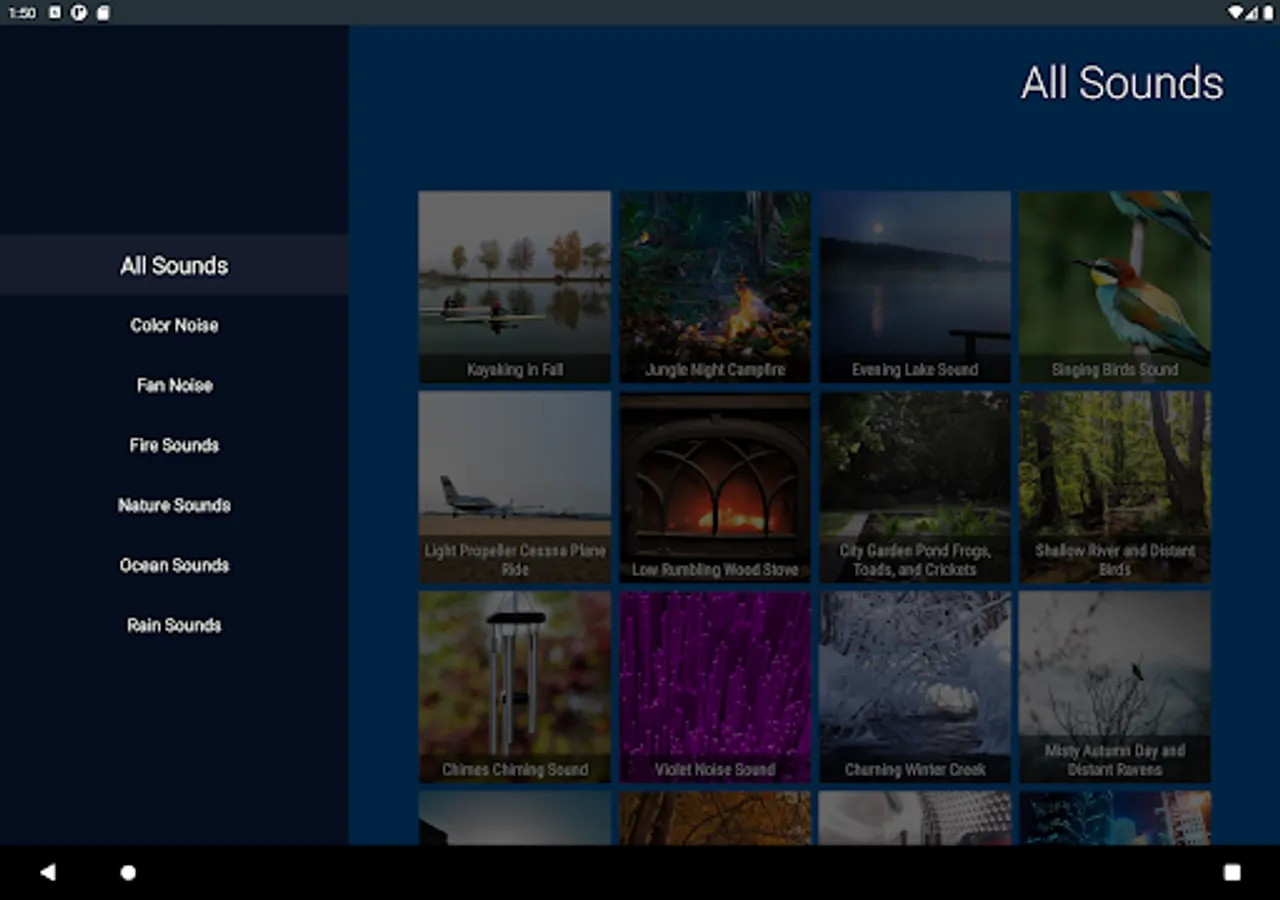Tap the Home navigation circle
1280x900 pixels.
(128, 872)
